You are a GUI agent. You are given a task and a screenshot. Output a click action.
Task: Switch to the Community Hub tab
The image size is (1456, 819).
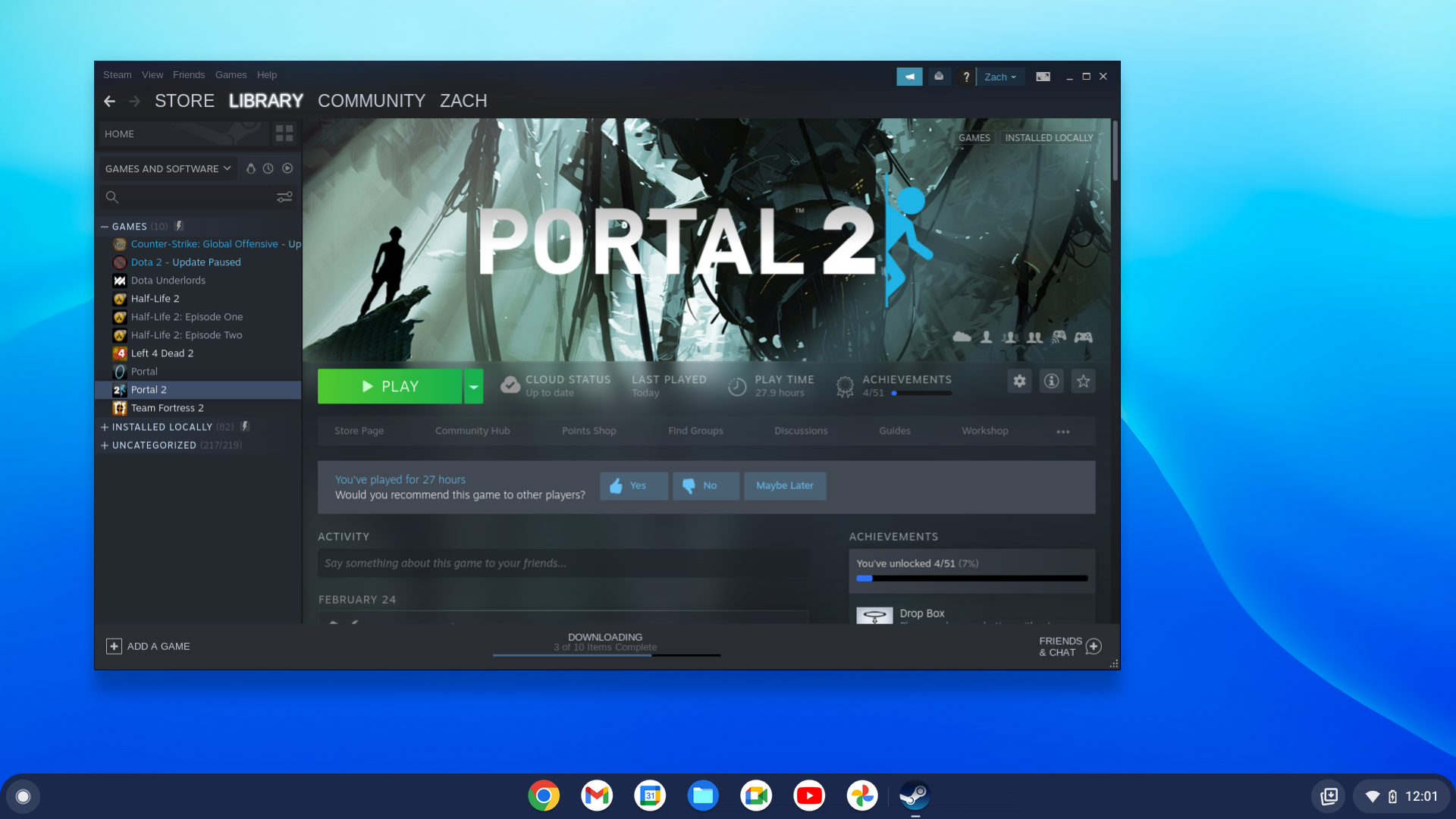472,430
